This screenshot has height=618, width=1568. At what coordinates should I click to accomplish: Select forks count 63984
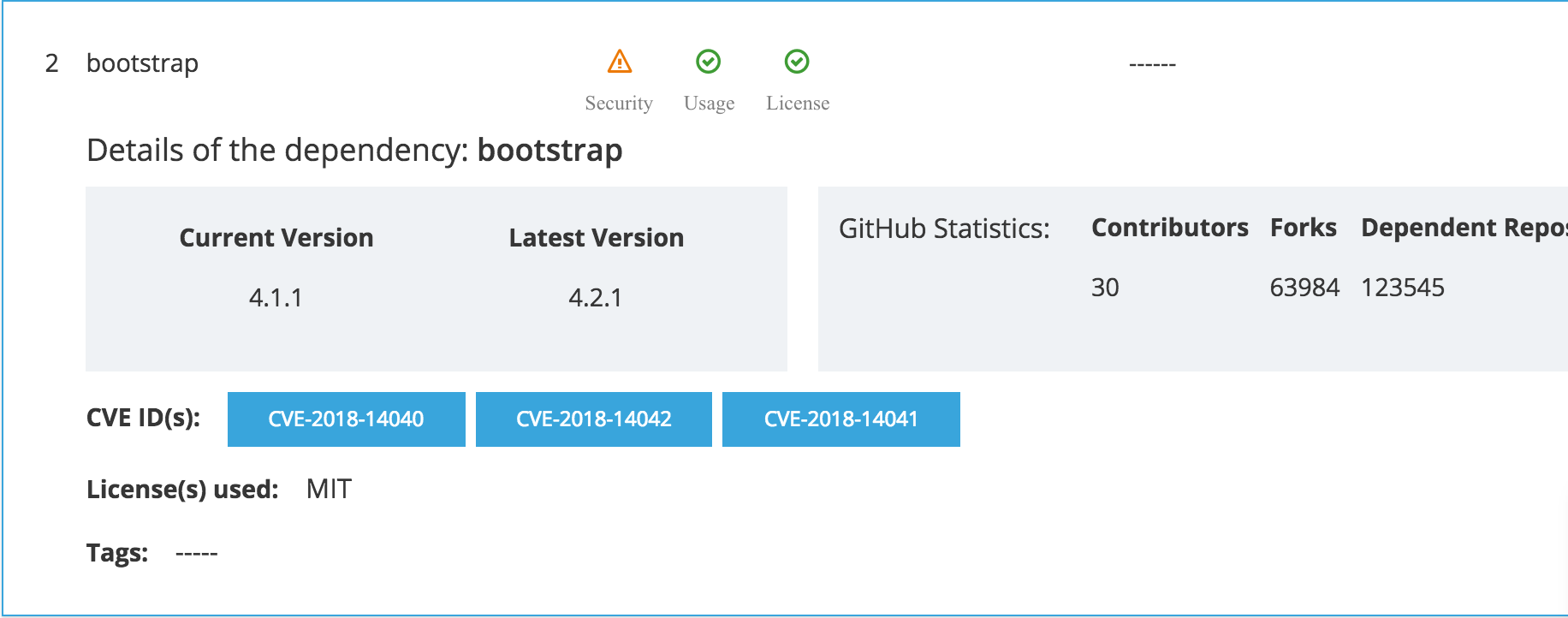tap(1304, 288)
